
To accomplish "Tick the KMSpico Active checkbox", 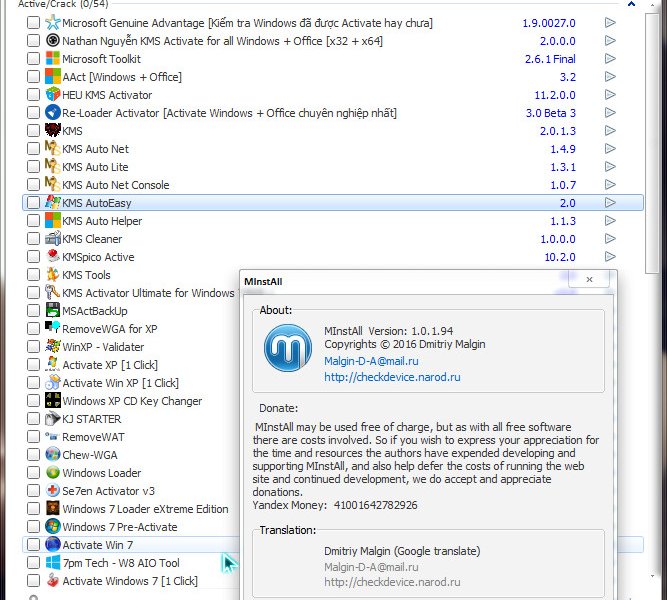I will click(x=33, y=256).
